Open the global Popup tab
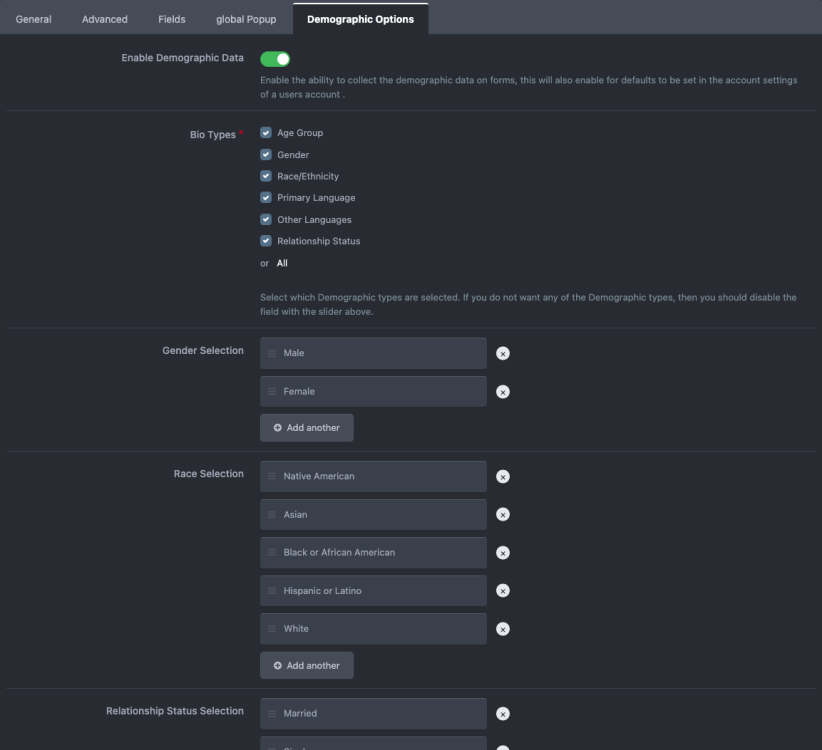The width and height of the screenshot is (822, 750). 246,19
